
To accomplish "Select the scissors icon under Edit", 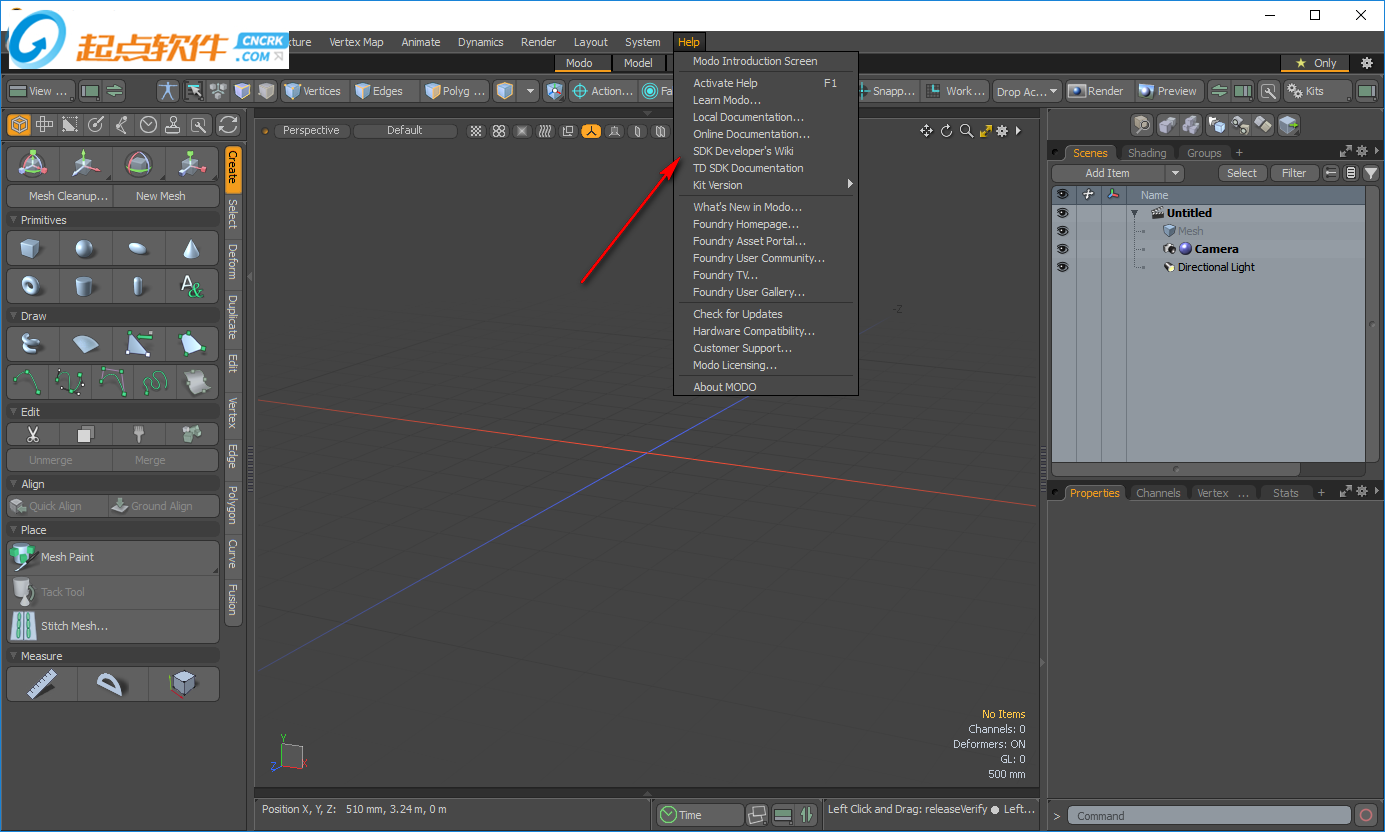I will point(32,434).
